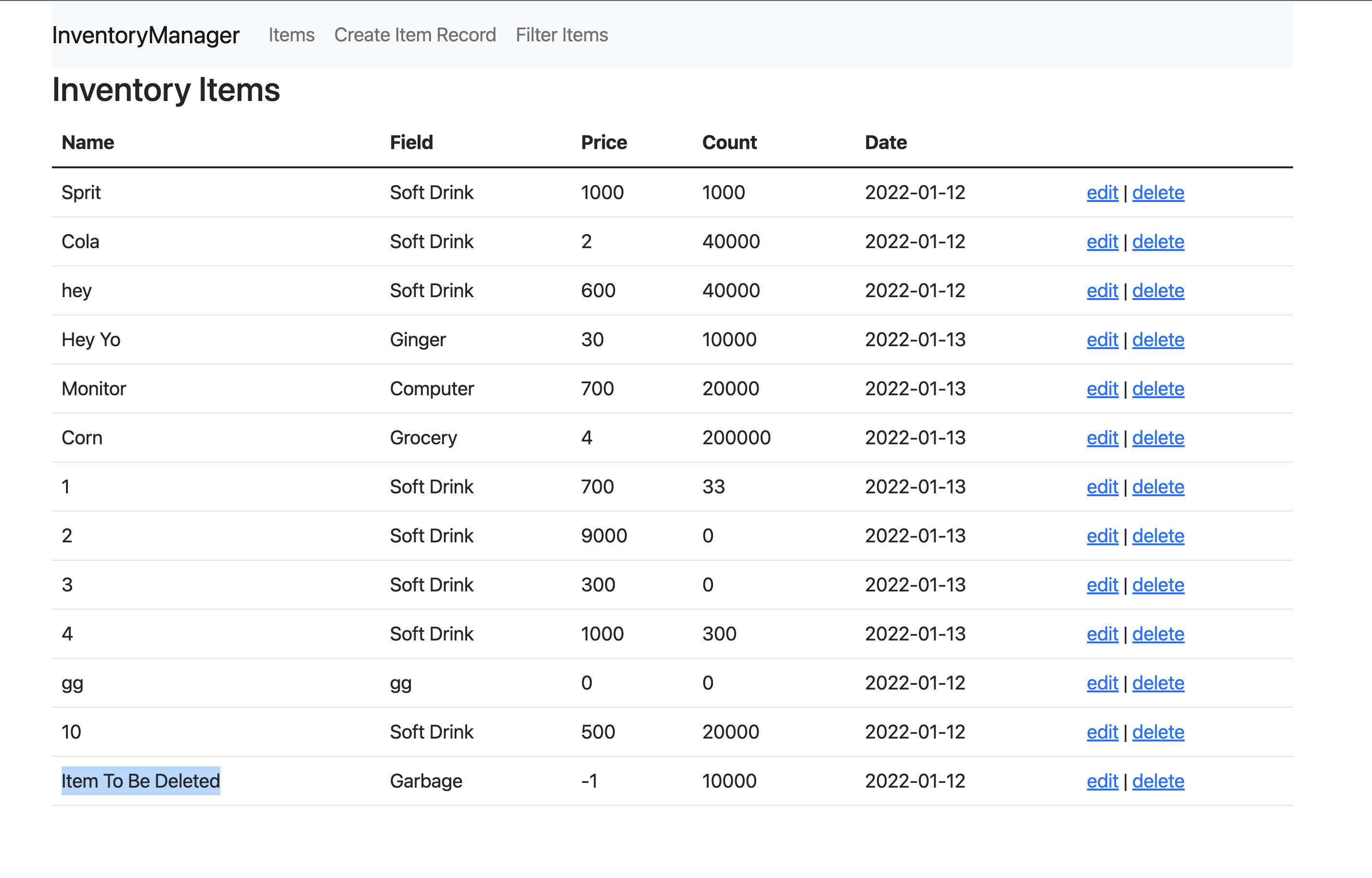Go to the Items nav tab
This screenshot has height=878, width=1372.
point(292,36)
